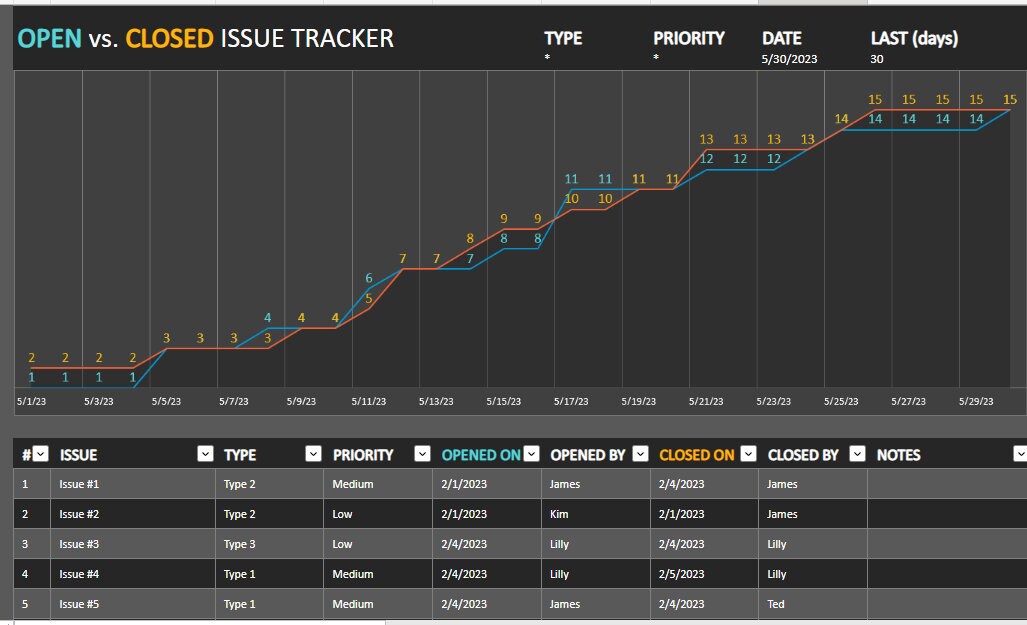Open the ISSUE column filter

coord(205,454)
